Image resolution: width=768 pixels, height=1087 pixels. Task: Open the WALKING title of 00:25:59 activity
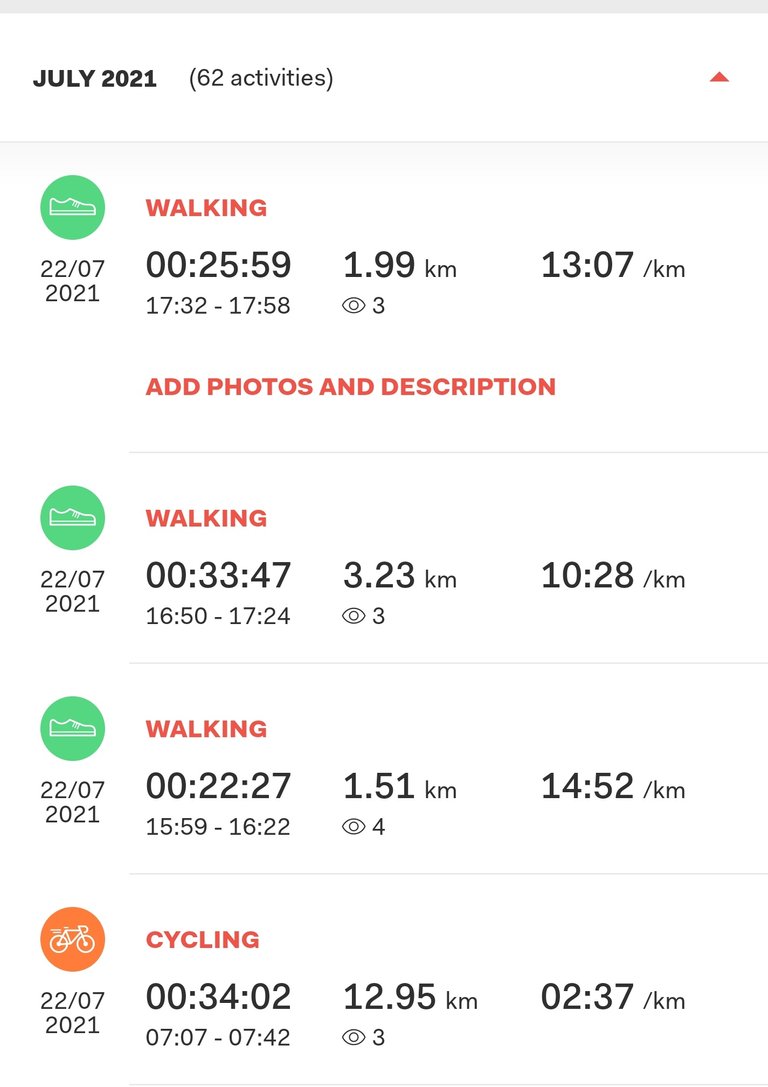(x=206, y=208)
